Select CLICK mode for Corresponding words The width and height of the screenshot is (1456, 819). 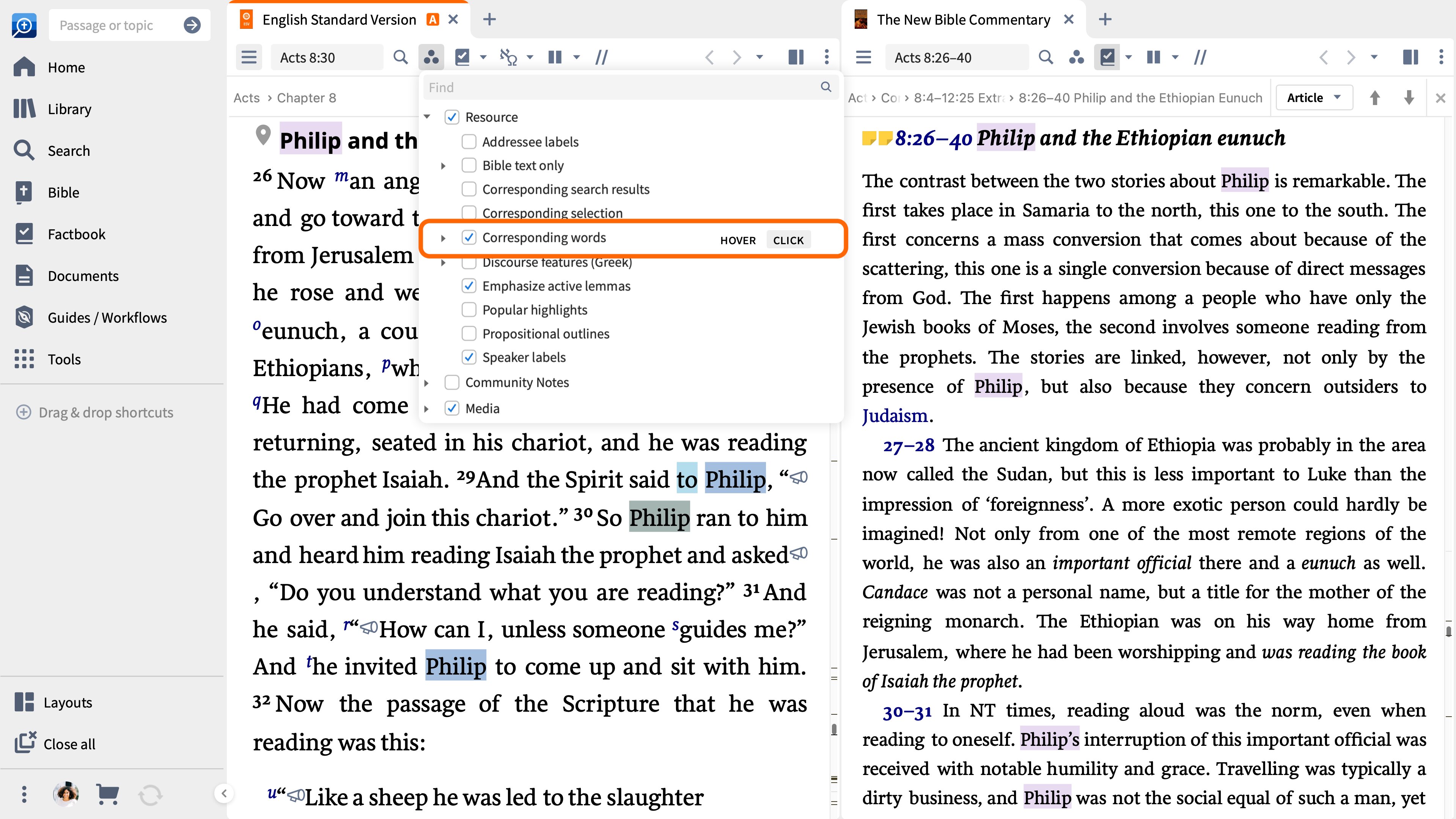click(788, 240)
